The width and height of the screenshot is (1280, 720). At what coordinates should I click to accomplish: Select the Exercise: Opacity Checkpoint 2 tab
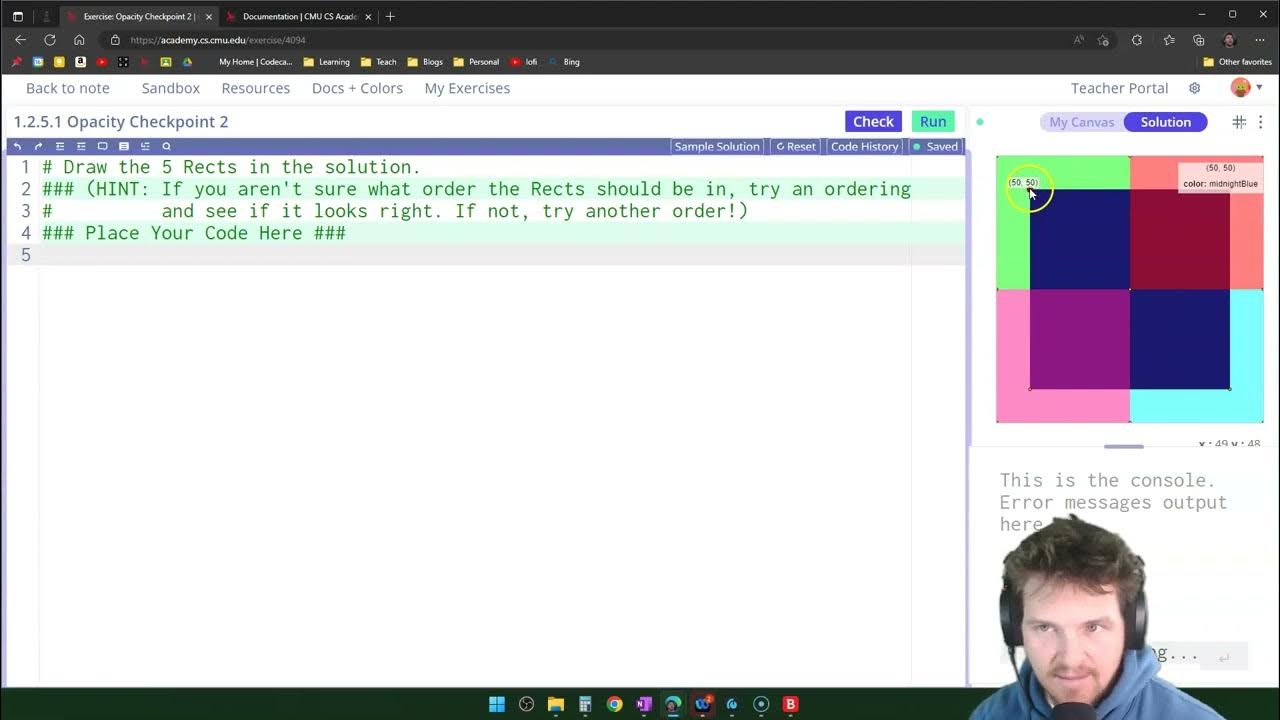(137, 16)
